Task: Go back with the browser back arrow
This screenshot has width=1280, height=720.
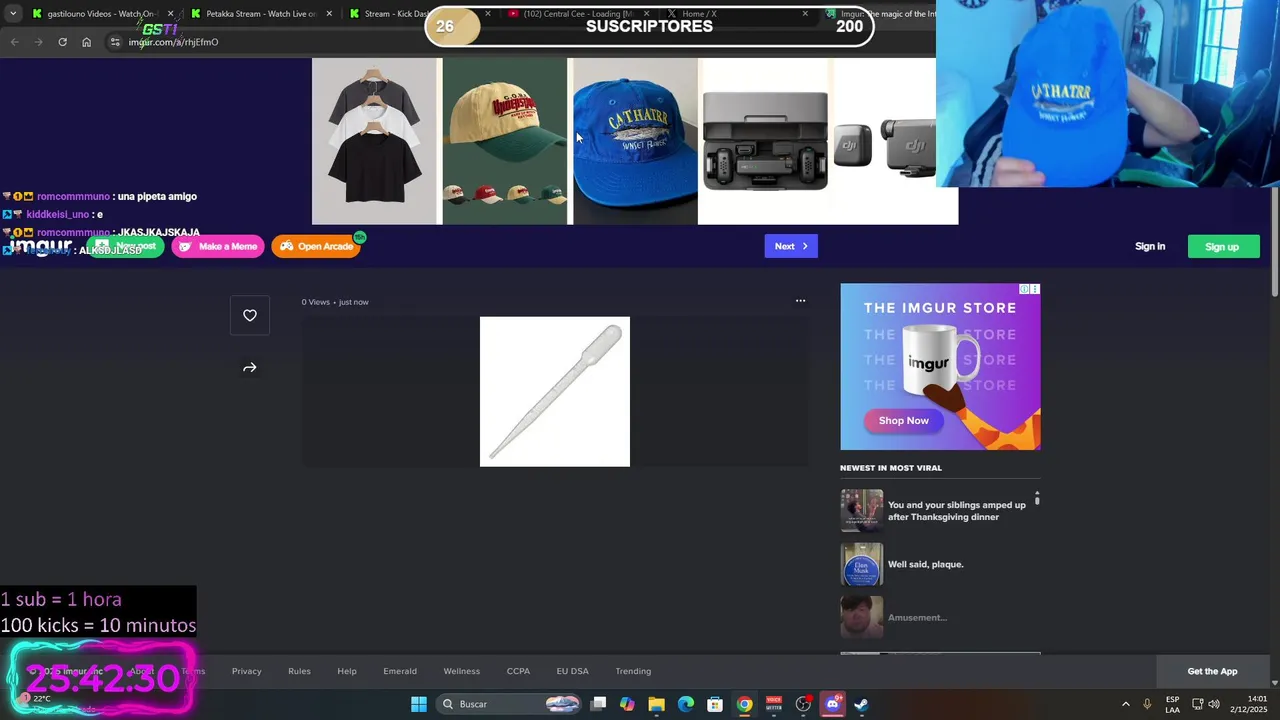Action: point(14,42)
